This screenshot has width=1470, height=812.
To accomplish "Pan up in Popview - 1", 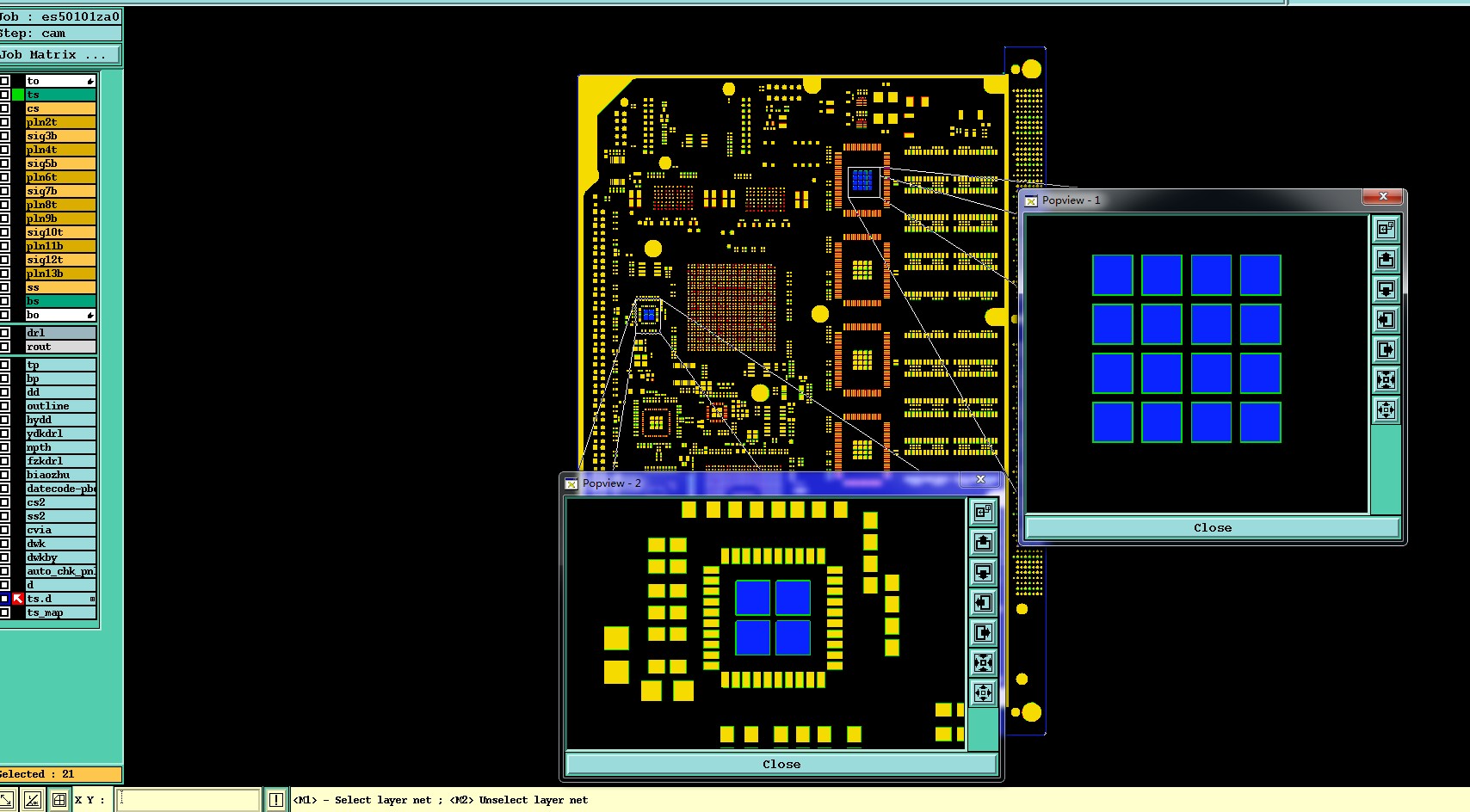I will tap(1386, 259).
